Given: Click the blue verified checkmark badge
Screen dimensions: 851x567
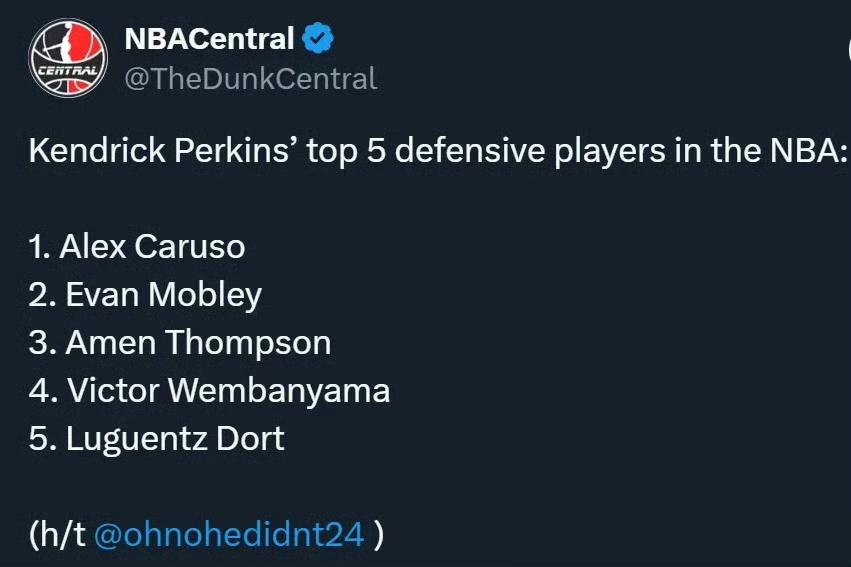Looking at the screenshot, I should [318, 38].
